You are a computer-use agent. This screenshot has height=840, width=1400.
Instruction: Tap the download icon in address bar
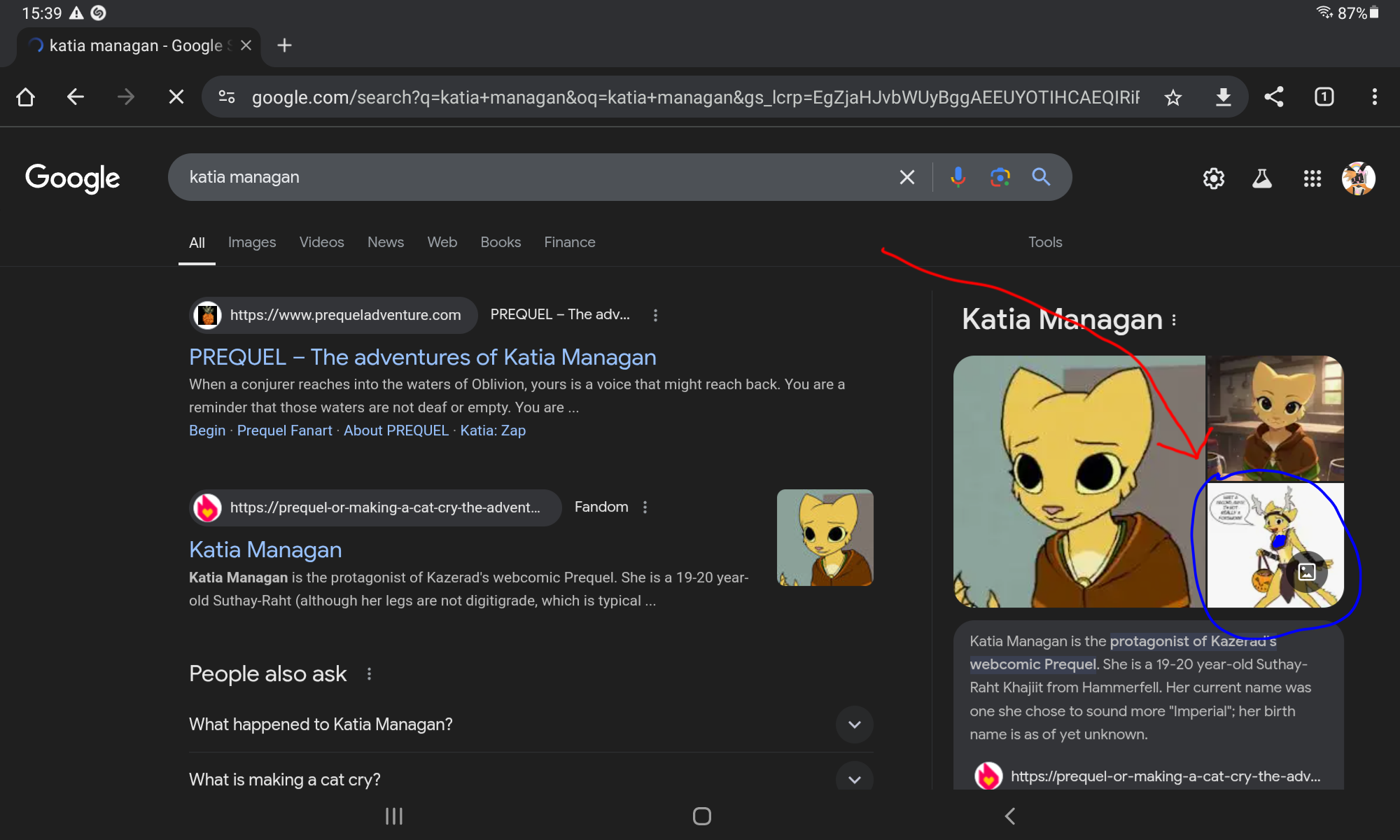(x=1223, y=97)
